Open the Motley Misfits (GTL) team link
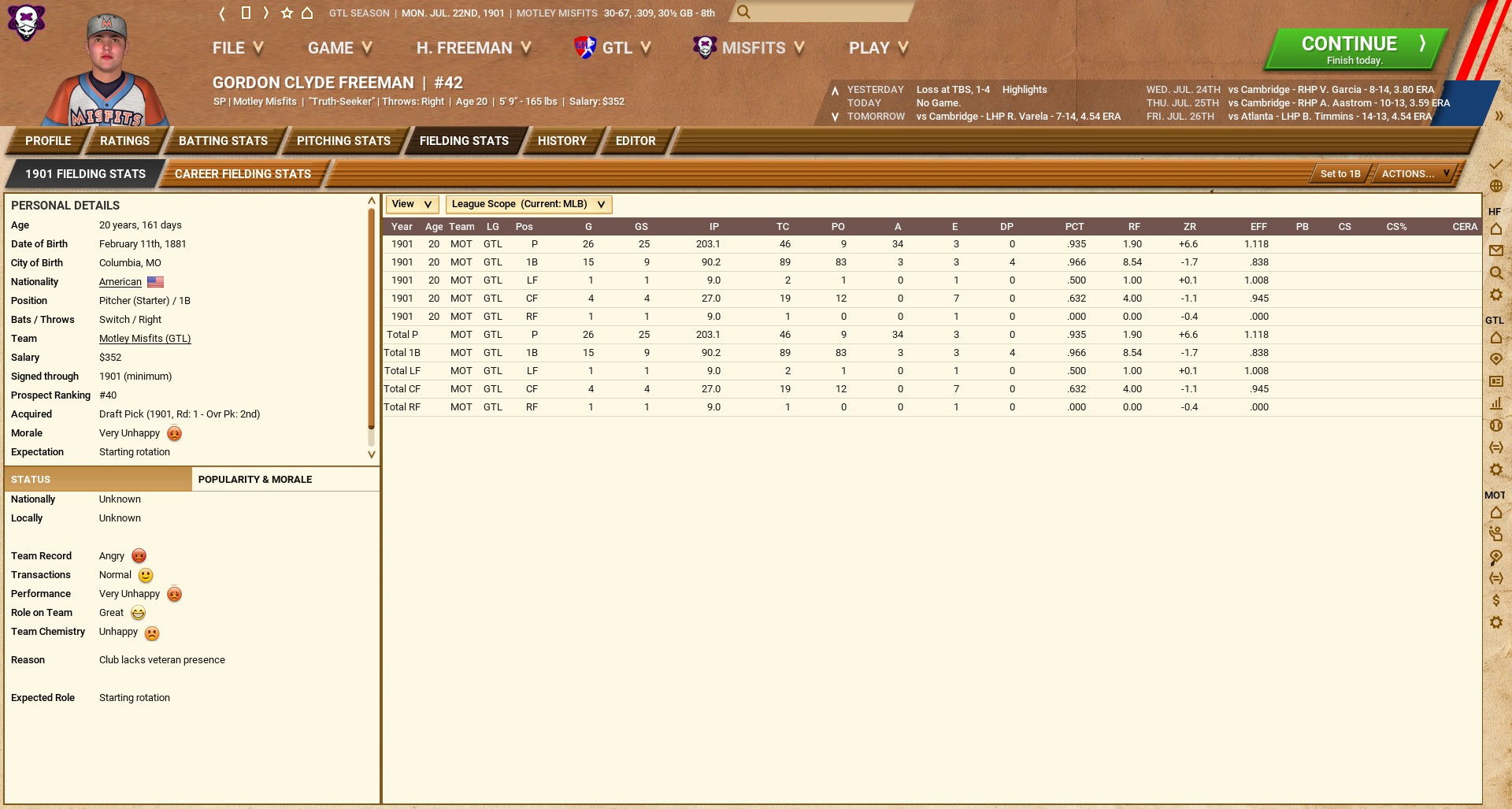Viewport: 1512px width, 809px height. pyautogui.click(x=145, y=339)
